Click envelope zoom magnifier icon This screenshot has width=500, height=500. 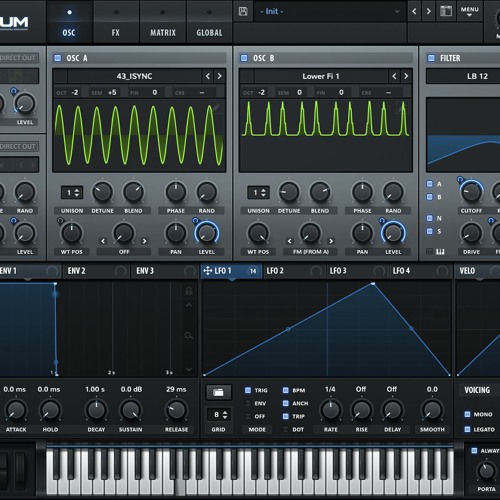tap(189, 335)
